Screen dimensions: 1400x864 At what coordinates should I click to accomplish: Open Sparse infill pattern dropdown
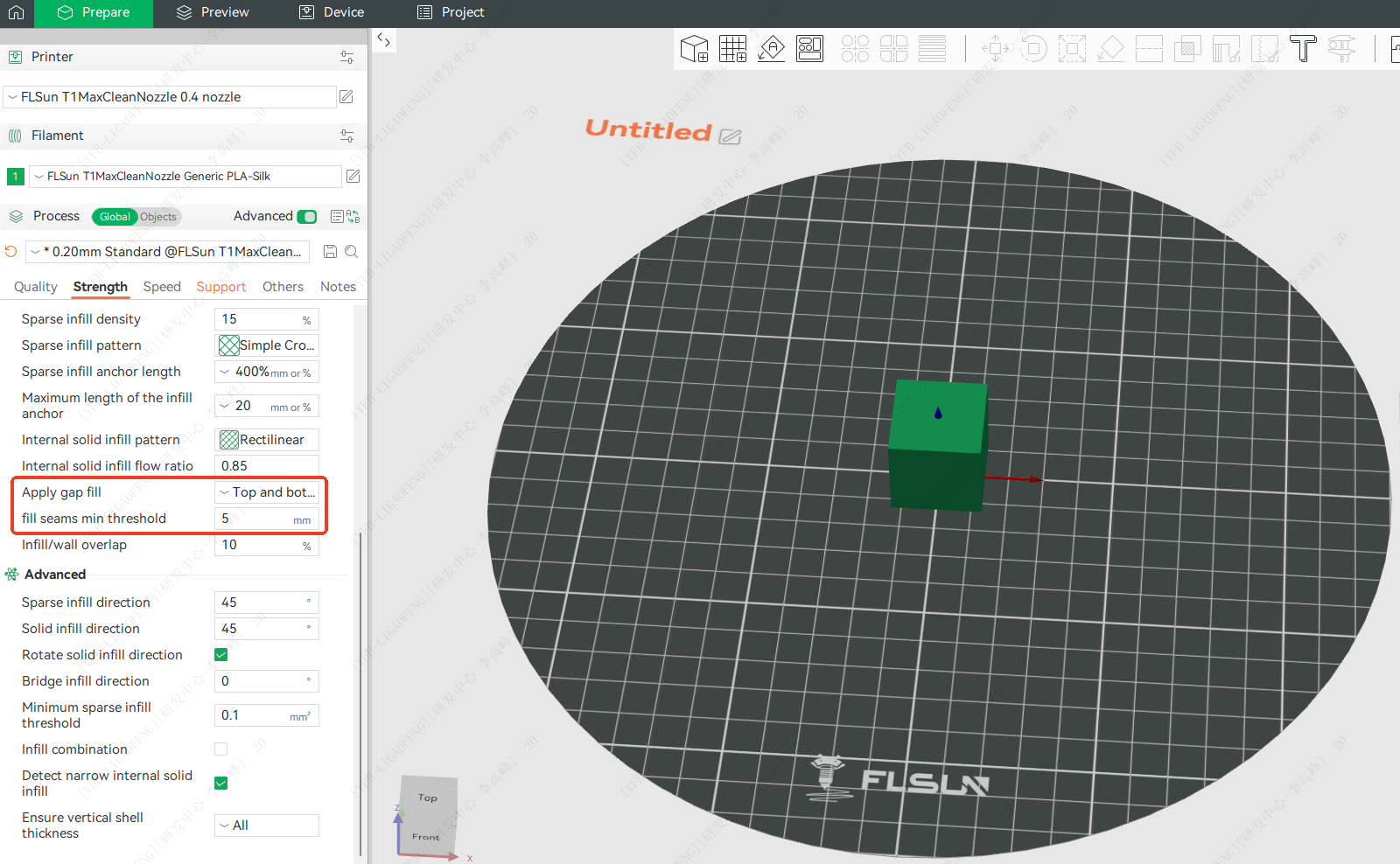[267, 345]
